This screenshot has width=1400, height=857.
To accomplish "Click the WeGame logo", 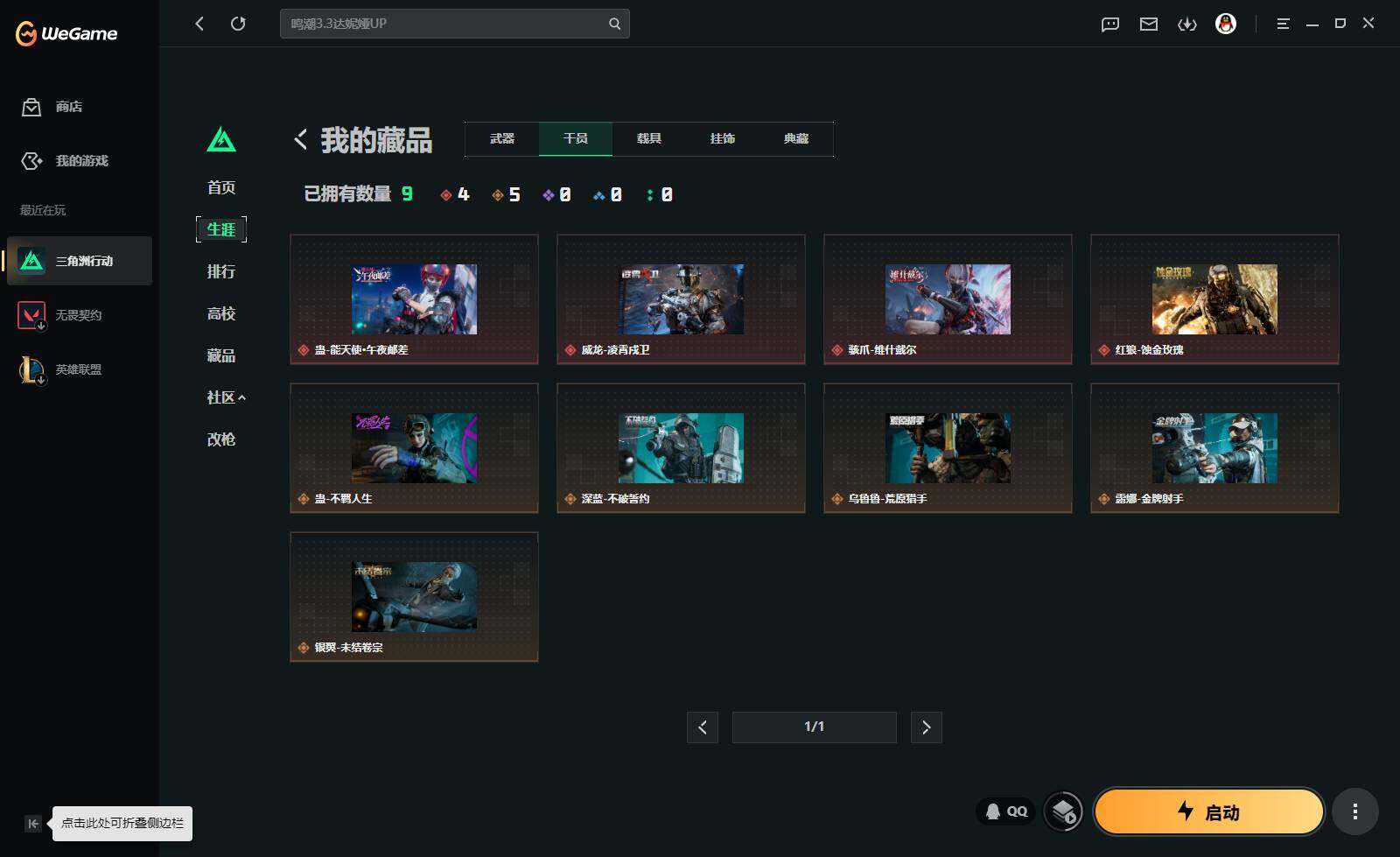I will (66, 33).
